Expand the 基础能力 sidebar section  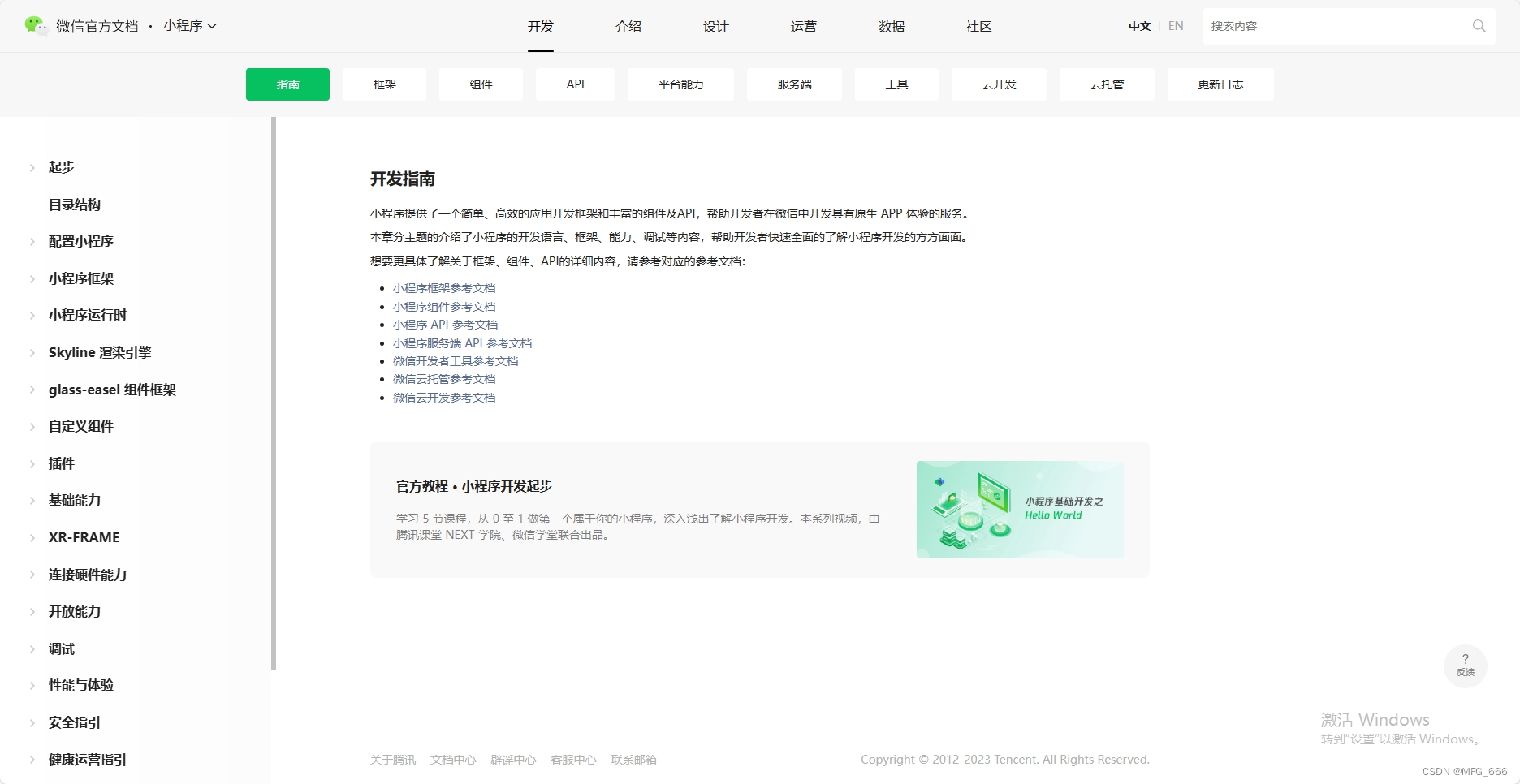[x=32, y=500]
